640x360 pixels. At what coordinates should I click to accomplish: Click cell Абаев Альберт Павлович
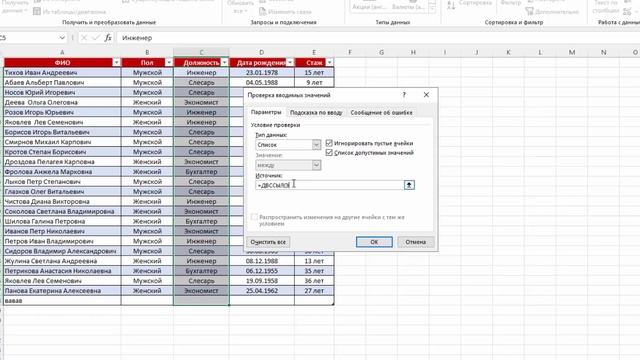coord(62,82)
